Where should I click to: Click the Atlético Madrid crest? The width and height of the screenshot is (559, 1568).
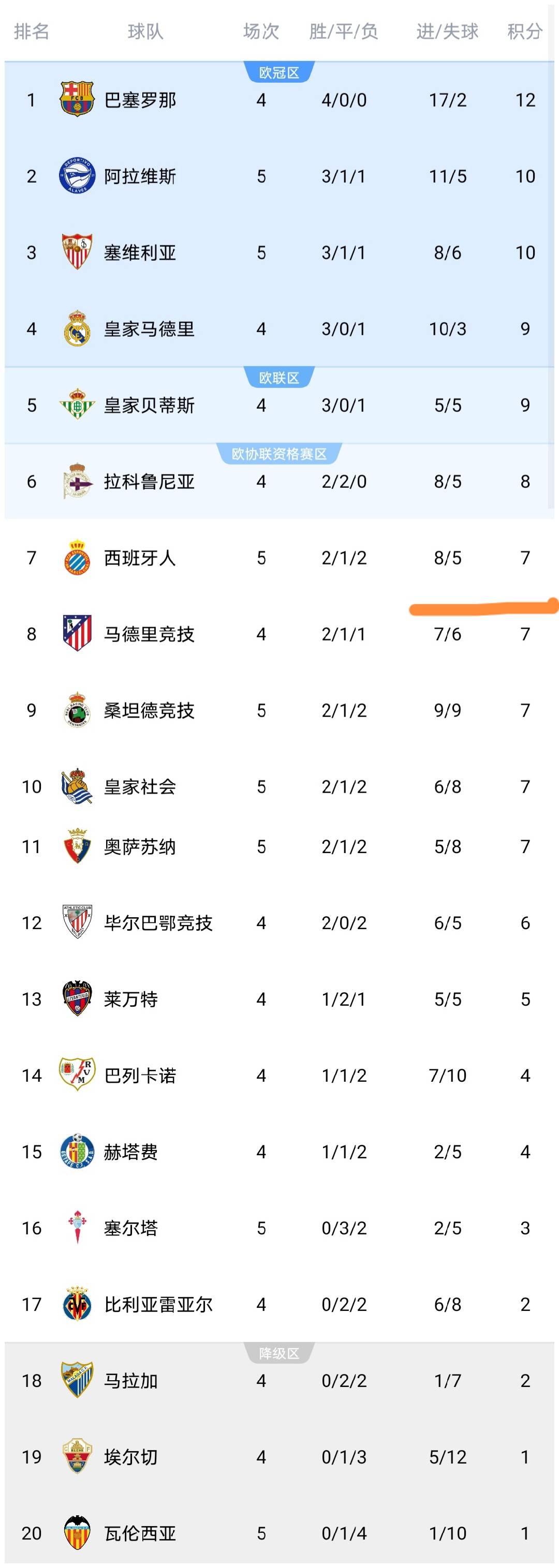tap(77, 634)
